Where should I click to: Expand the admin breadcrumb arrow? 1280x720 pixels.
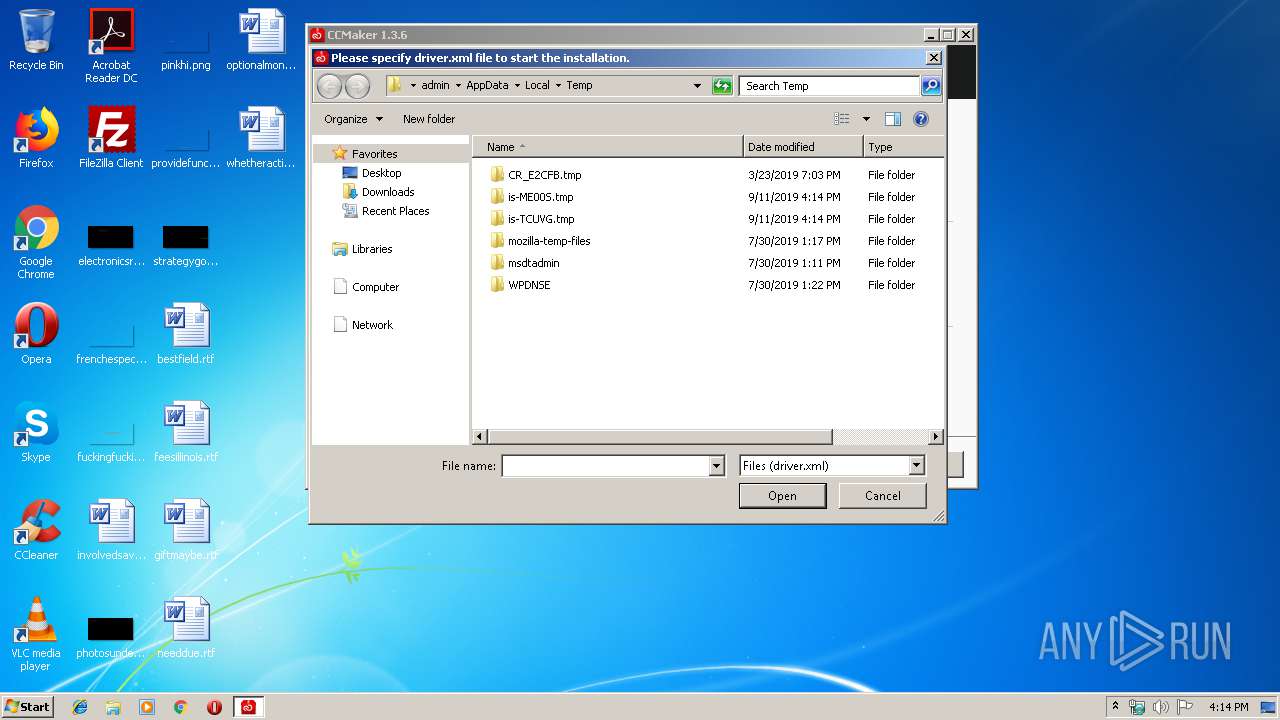458,86
